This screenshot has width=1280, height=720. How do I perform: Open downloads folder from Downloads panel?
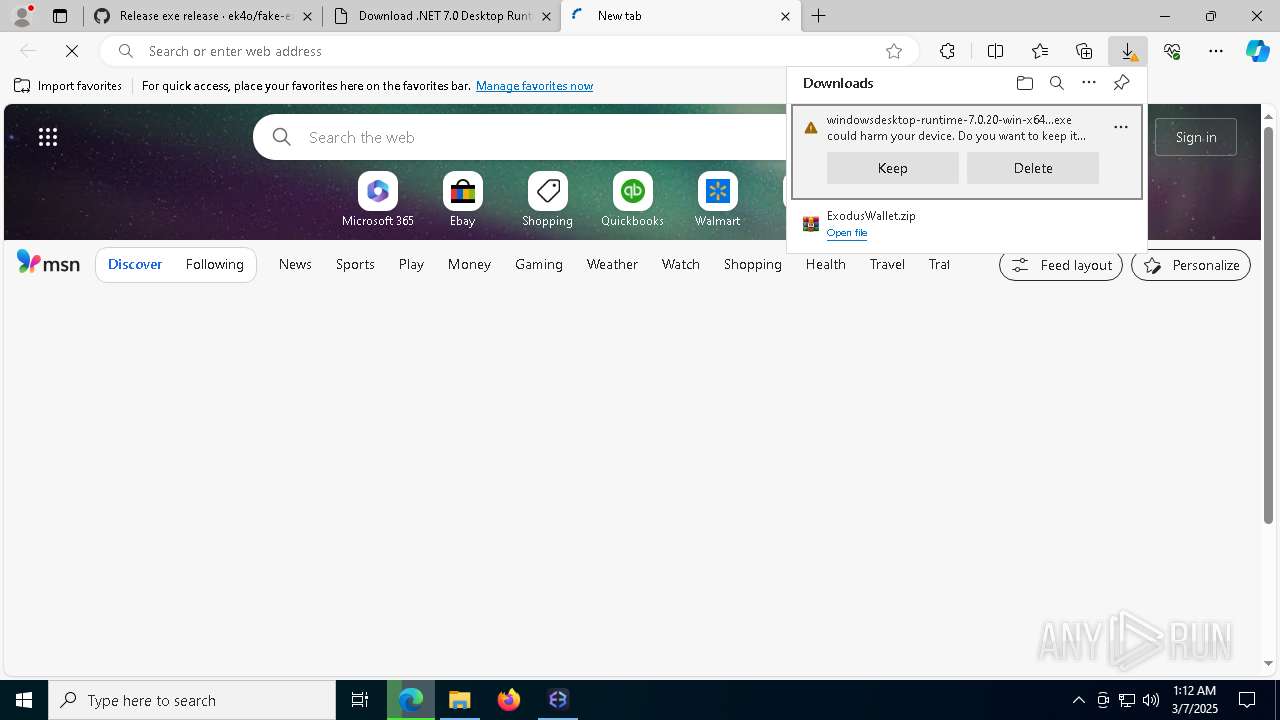[1024, 83]
